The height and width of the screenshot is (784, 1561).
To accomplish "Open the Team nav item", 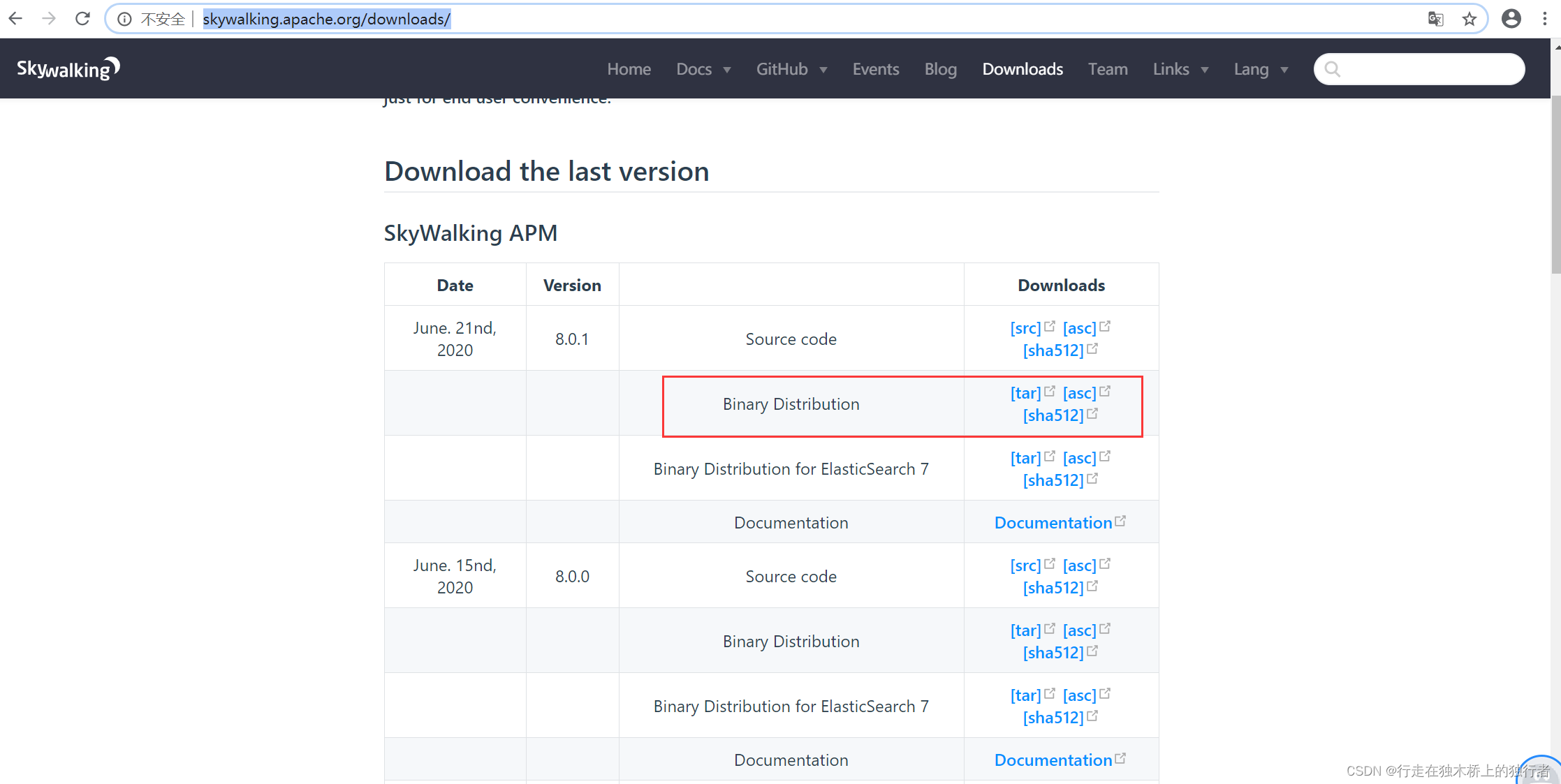I will pos(1108,69).
